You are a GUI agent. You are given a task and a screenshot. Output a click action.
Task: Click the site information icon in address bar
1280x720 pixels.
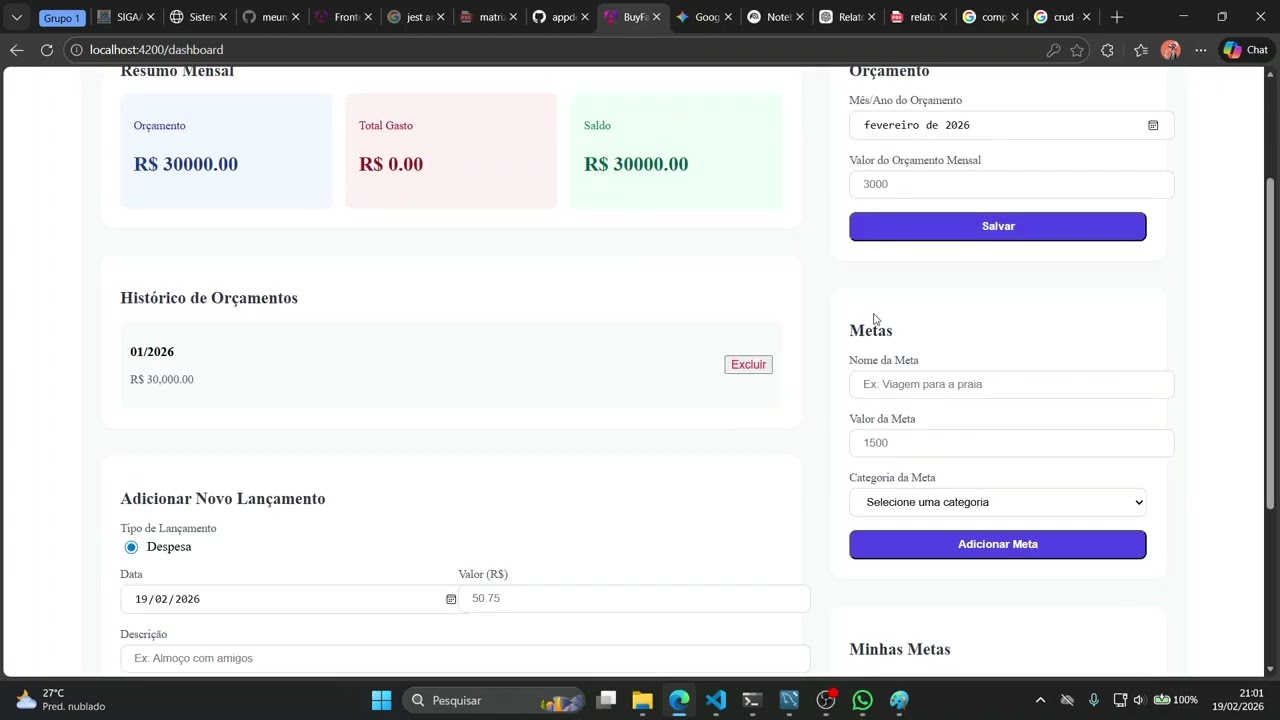coord(77,50)
